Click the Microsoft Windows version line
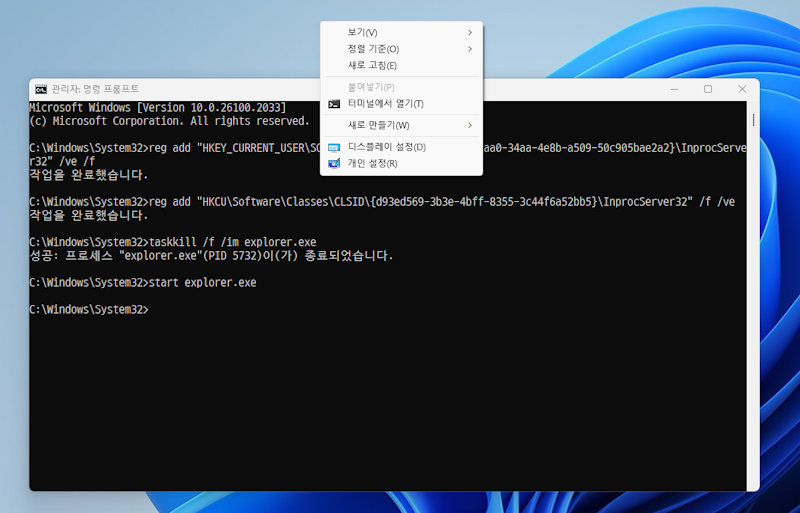Viewport: 800px width, 513px height. click(x=158, y=108)
